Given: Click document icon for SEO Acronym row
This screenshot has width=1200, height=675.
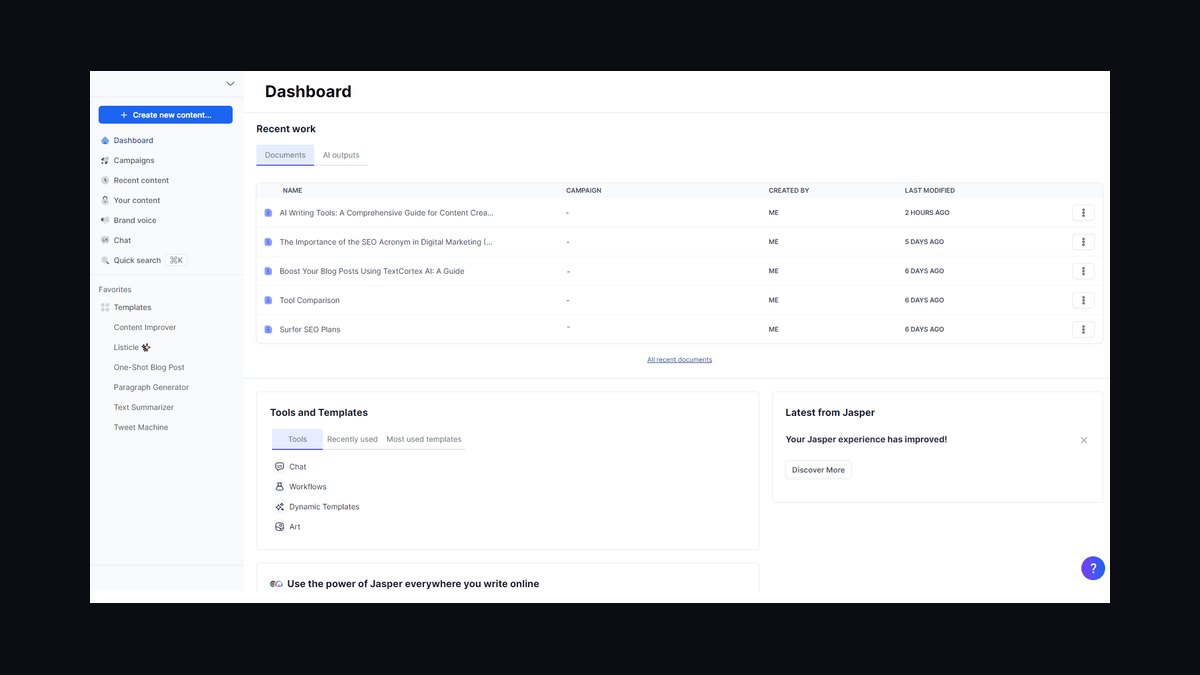Looking at the screenshot, I should (x=268, y=242).
